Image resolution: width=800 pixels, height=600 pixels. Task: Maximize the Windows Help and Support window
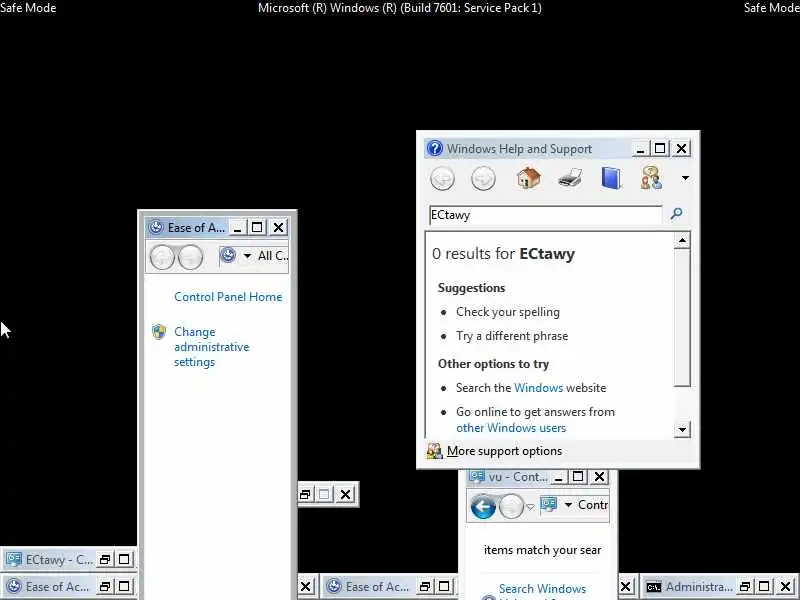point(660,148)
